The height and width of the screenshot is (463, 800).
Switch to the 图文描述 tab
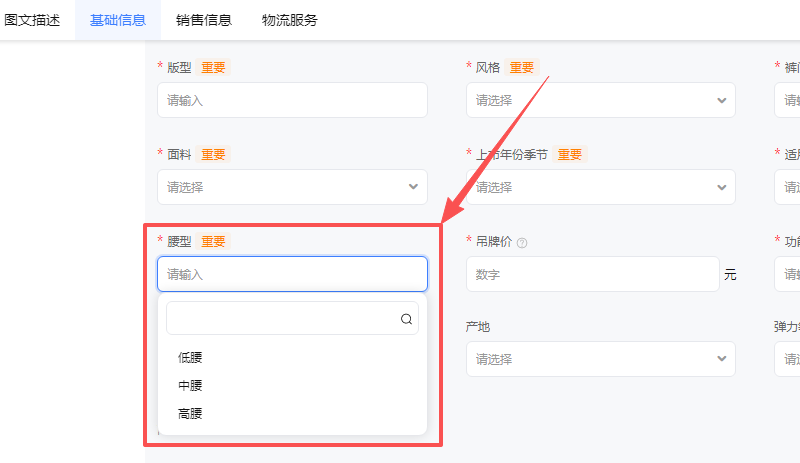tap(31, 20)
